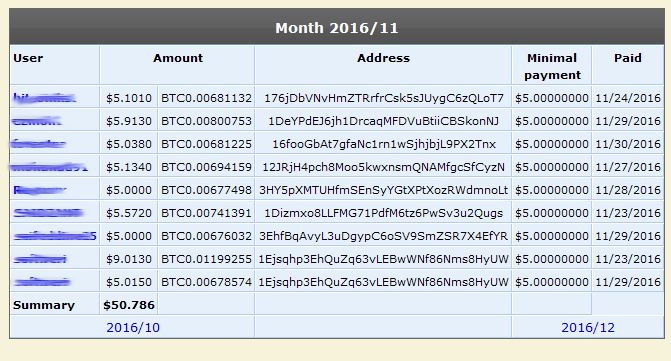Image resolution: width=671 pixels, height=361 pixels.
Task: Click the Address column header
Action: 383,58
